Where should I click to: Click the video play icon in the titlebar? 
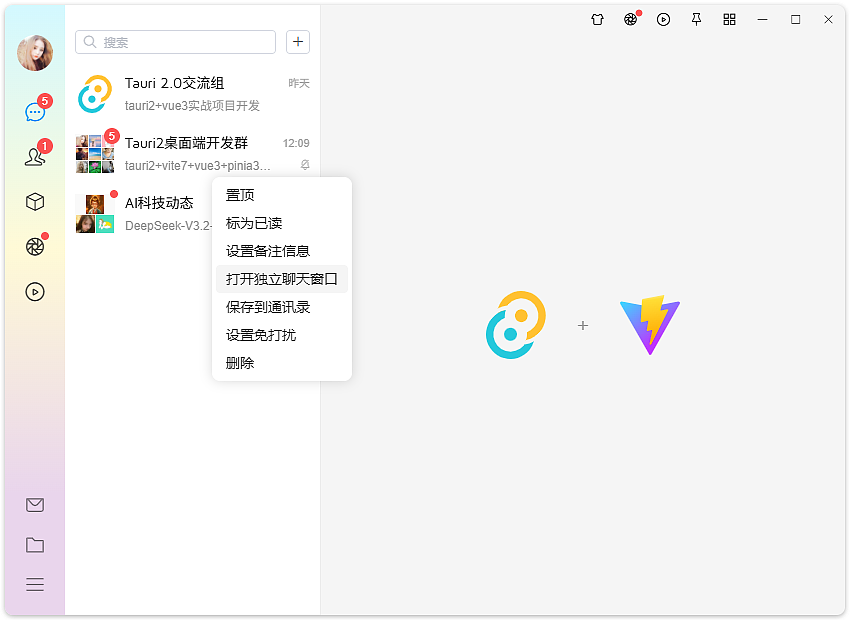663,19
